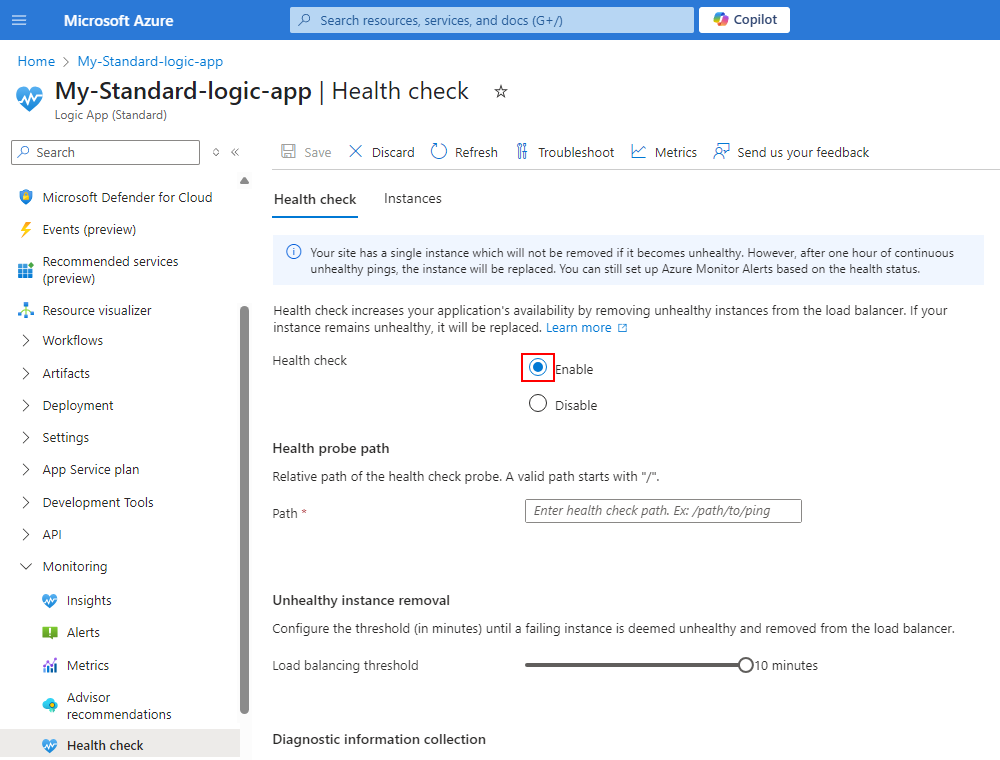Select the Disable radio button
1000x760 pixels.
(x=538, y=404)
